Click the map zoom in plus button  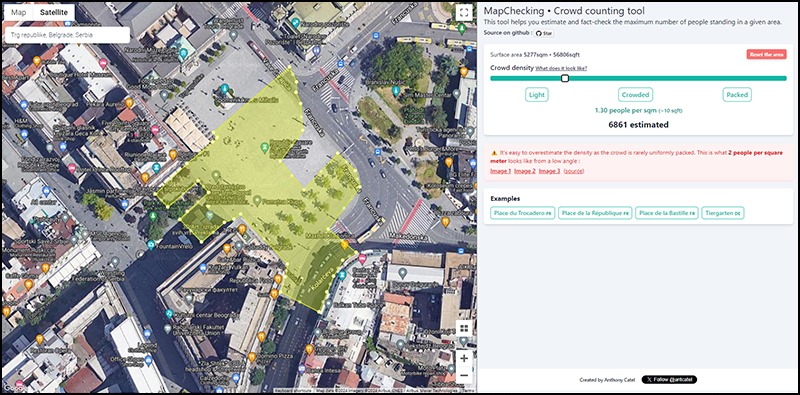tap(464, 358)
